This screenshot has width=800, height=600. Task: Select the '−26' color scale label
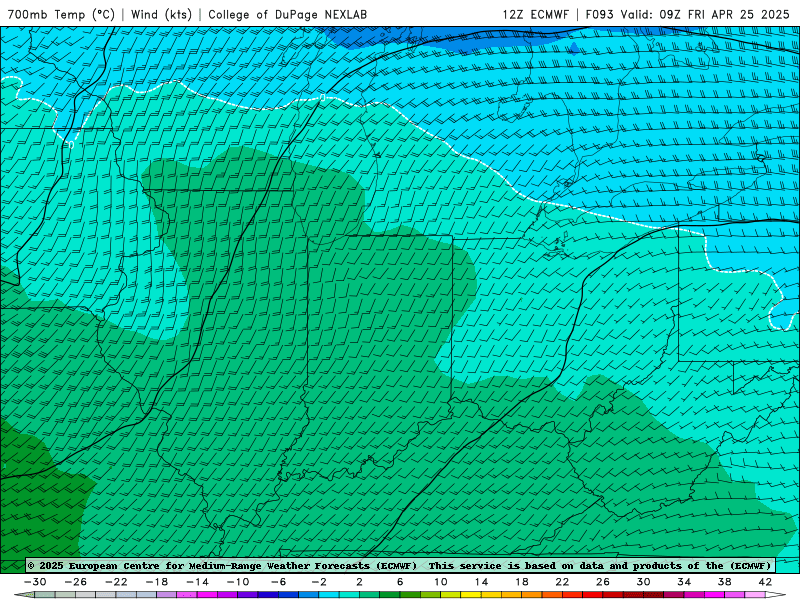coord(76,582)
